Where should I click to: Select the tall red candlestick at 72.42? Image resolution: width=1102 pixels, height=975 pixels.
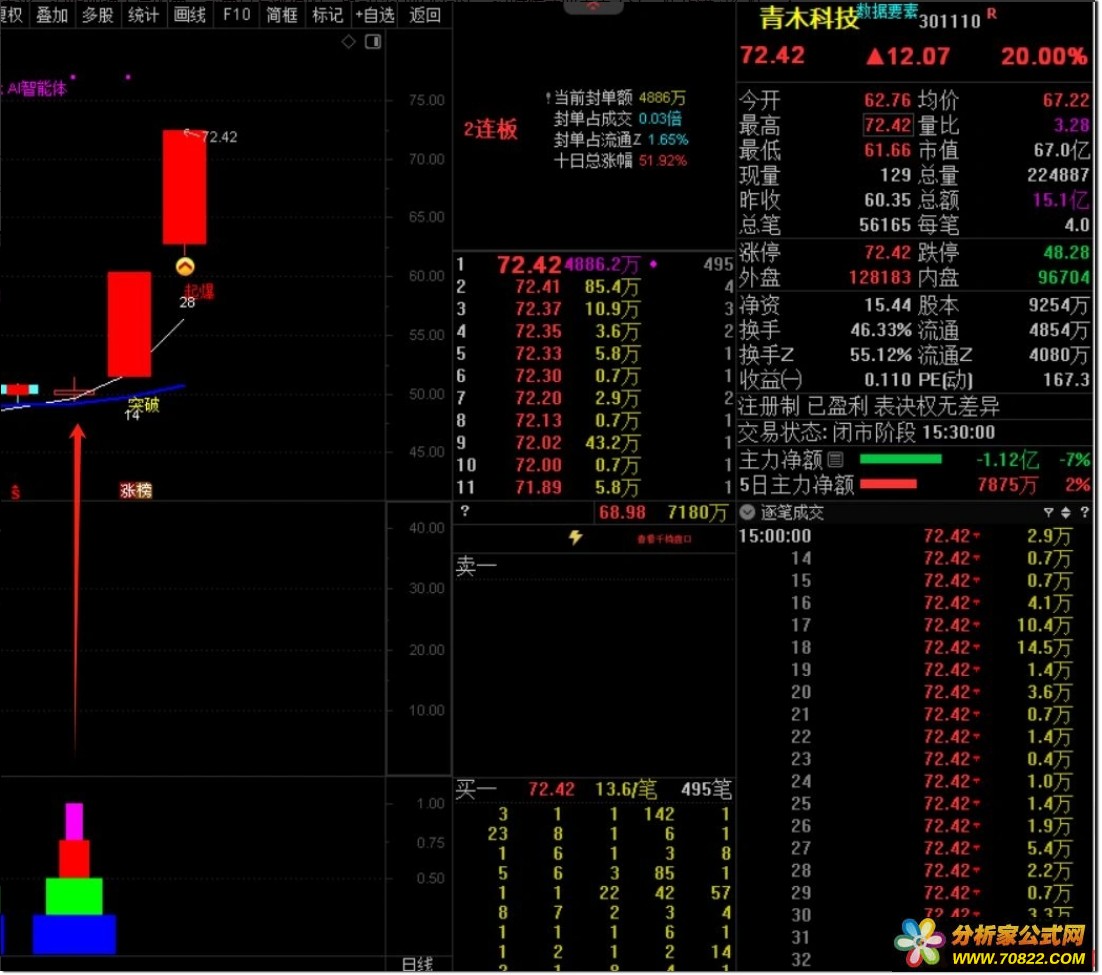pos(184,187)
